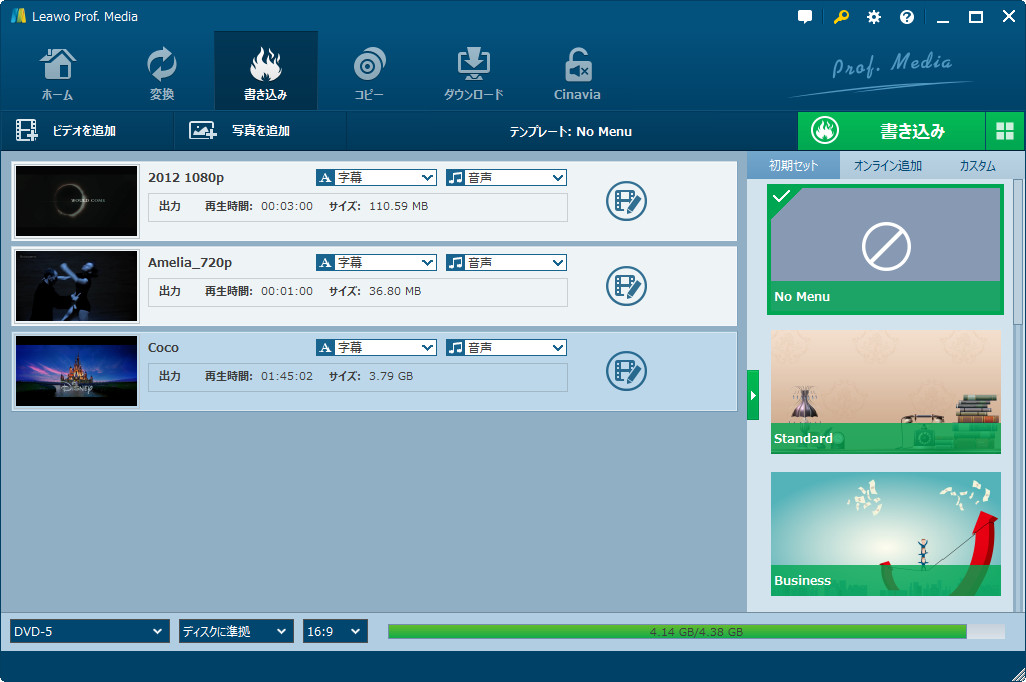Open the help question mark icon
Viewport: 1026px width, 682px height.
coord(906,17)
